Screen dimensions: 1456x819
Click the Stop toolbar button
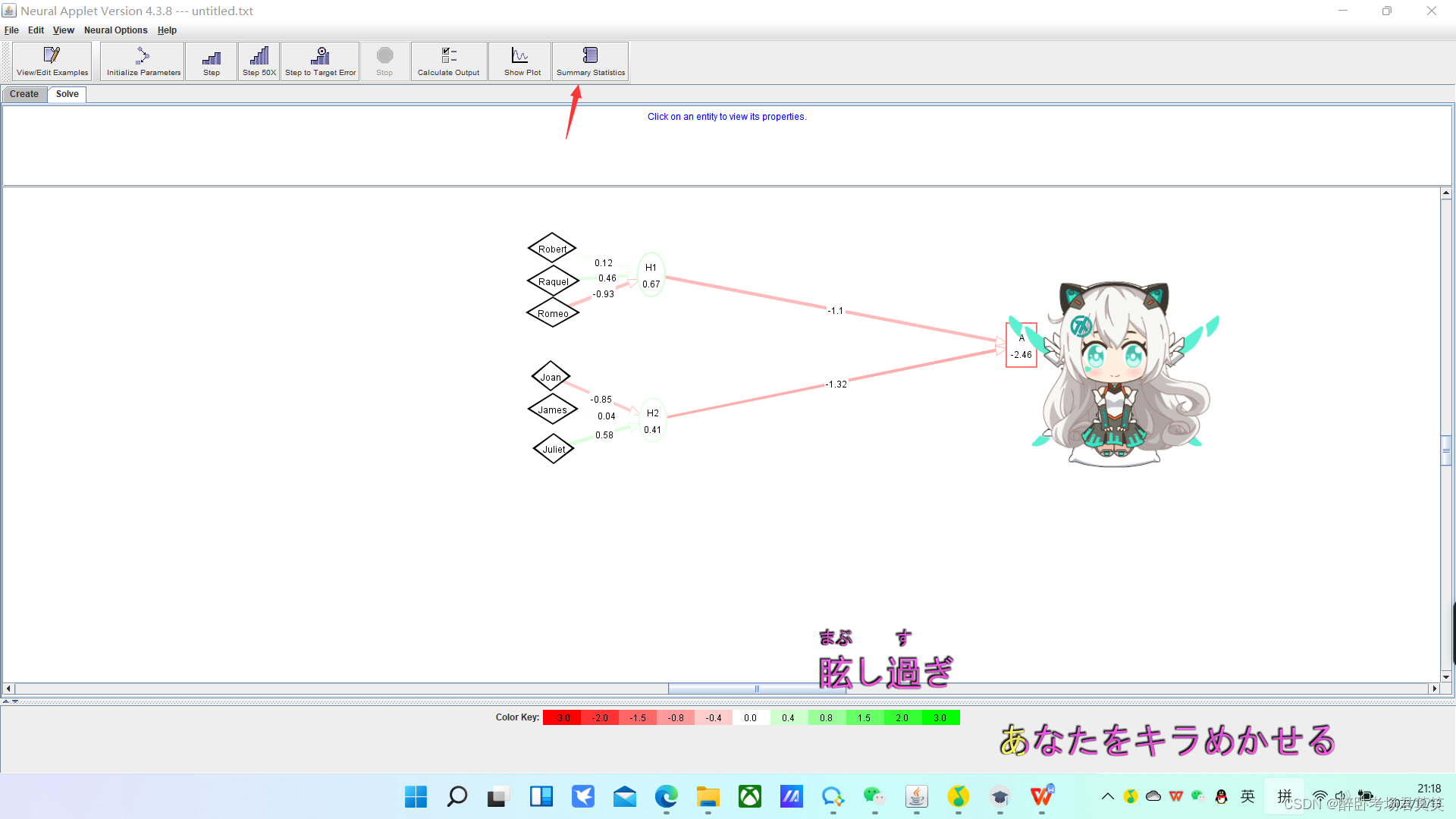coord(384,61)
